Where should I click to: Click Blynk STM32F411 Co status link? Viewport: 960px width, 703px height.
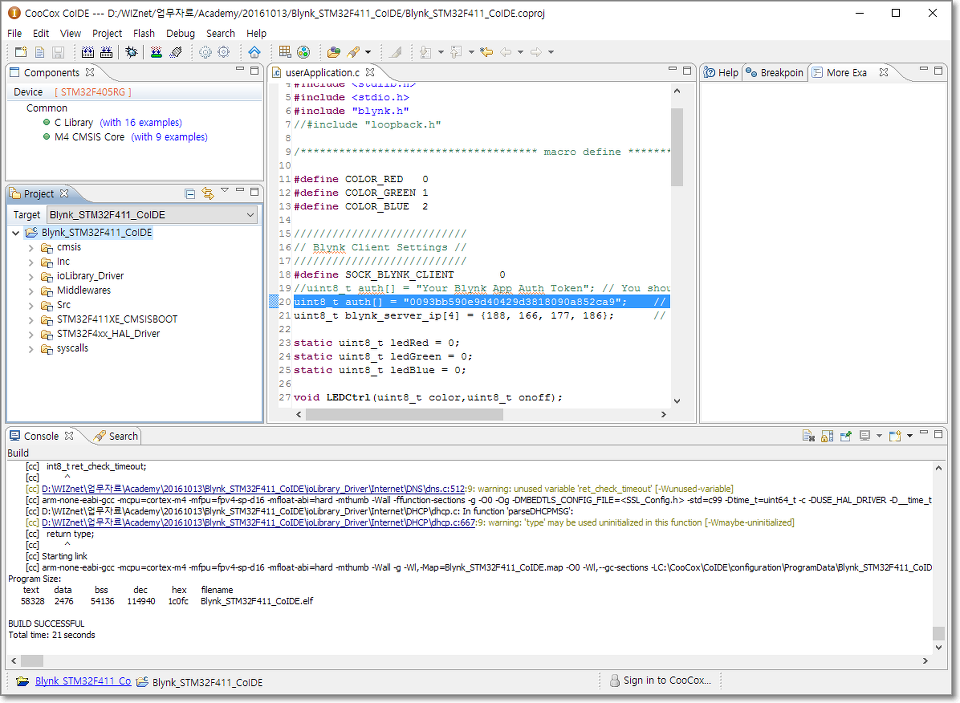83,681
